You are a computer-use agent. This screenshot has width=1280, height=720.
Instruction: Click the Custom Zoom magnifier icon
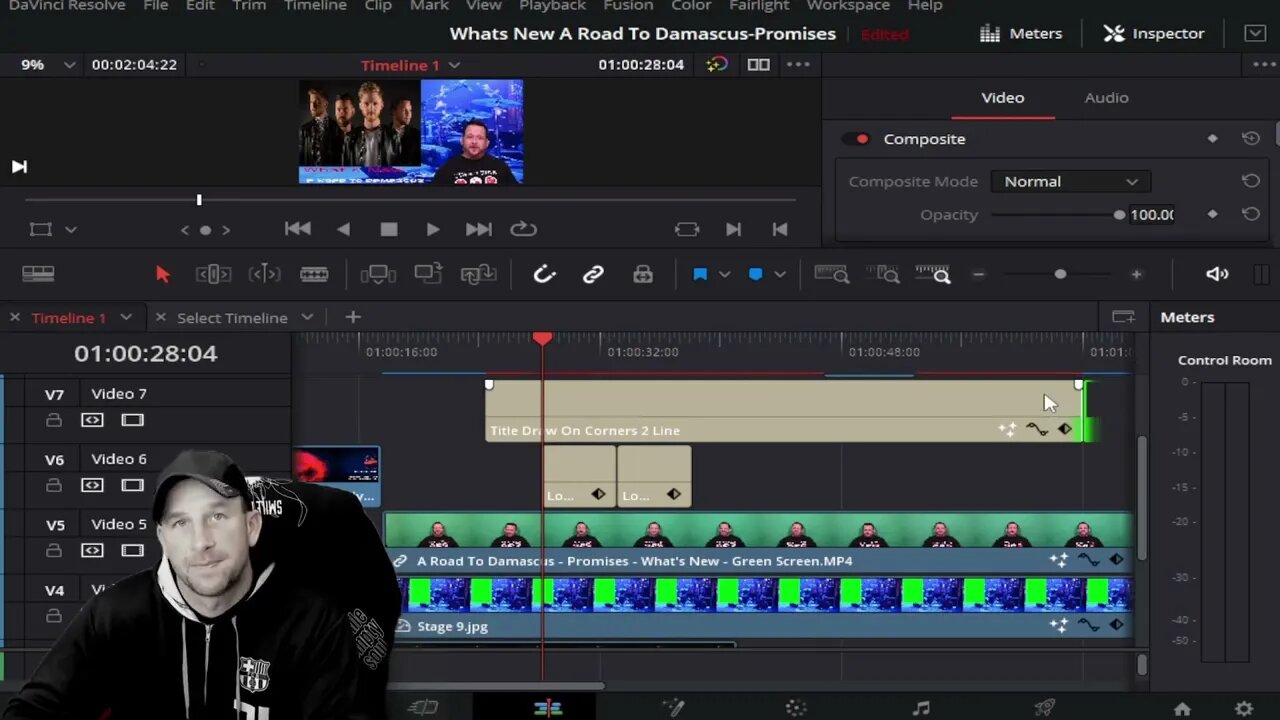pos(933,274)
